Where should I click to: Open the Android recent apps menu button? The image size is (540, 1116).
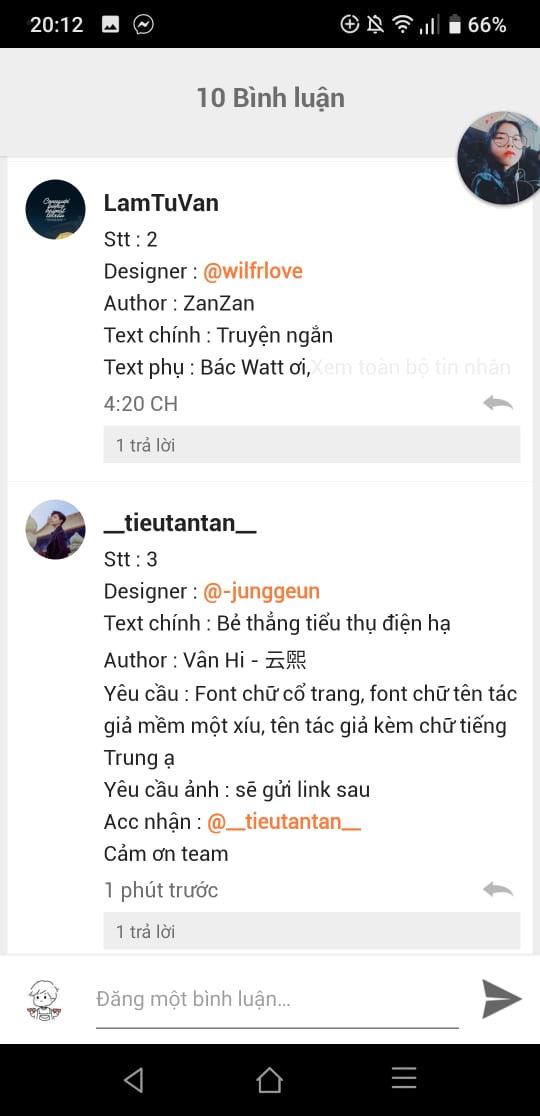point(404,1079)
